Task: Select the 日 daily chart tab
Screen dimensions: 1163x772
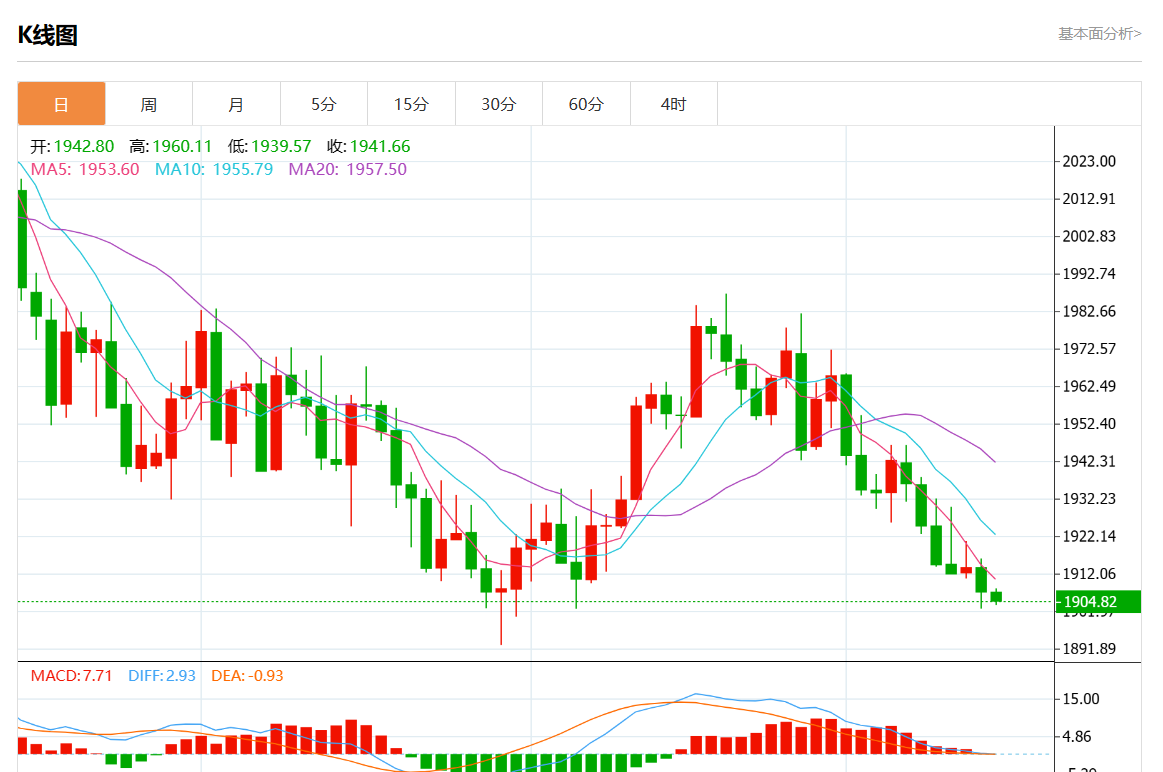Action: pyautogui.click(x=62, y=104)
